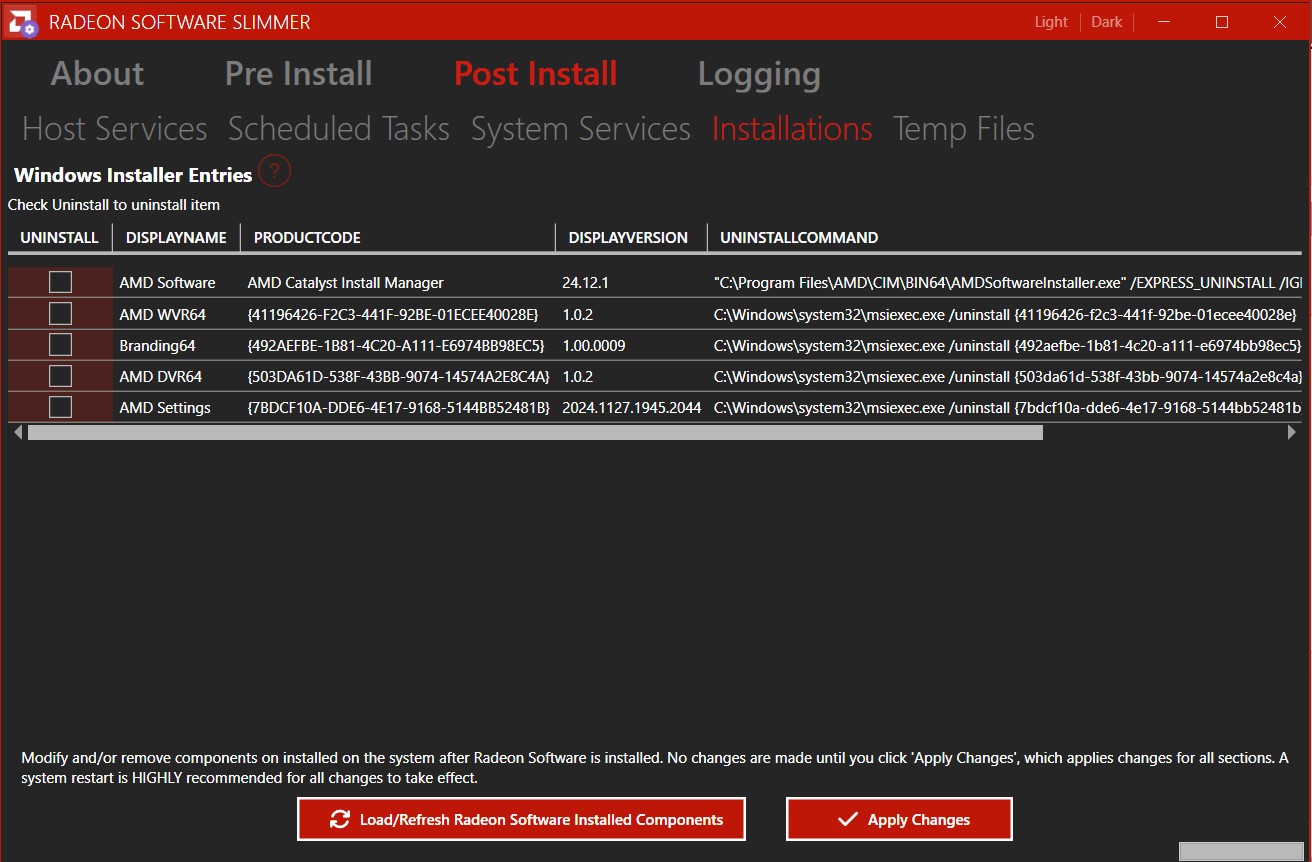Check Uninstall for AMD Software

[60, 282]
